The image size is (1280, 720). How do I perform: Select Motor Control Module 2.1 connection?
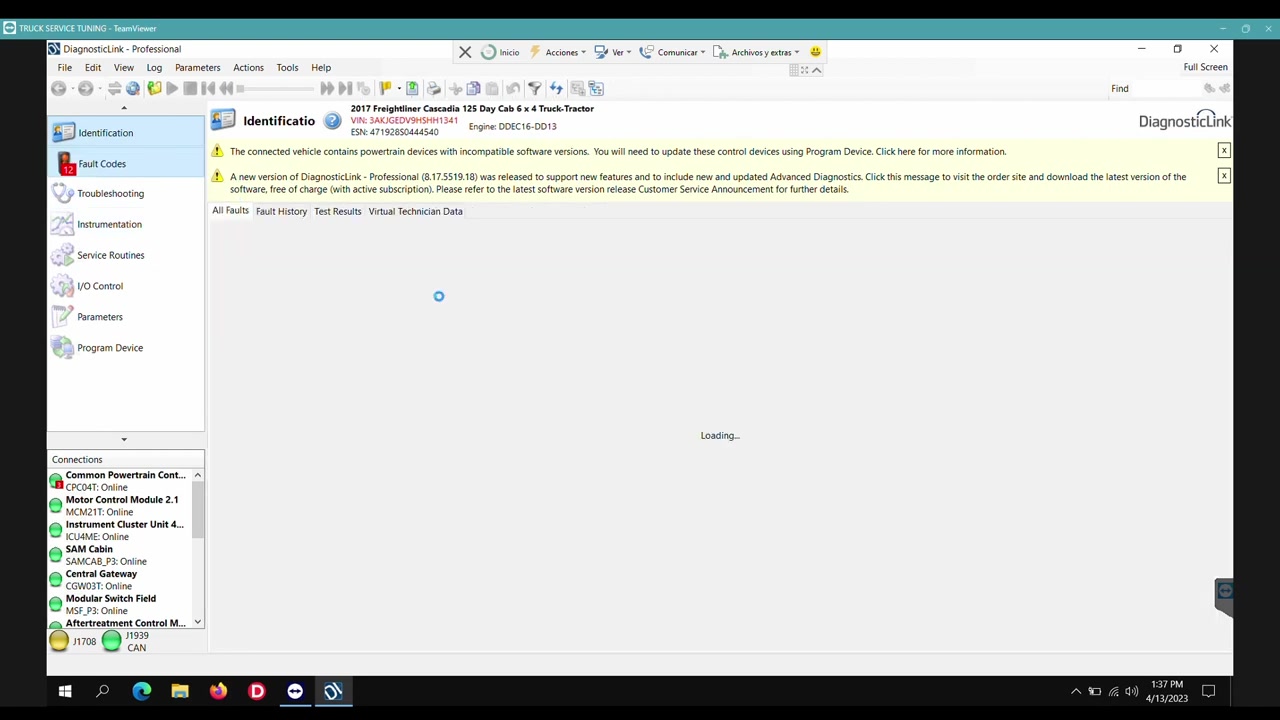pos(120,506)
